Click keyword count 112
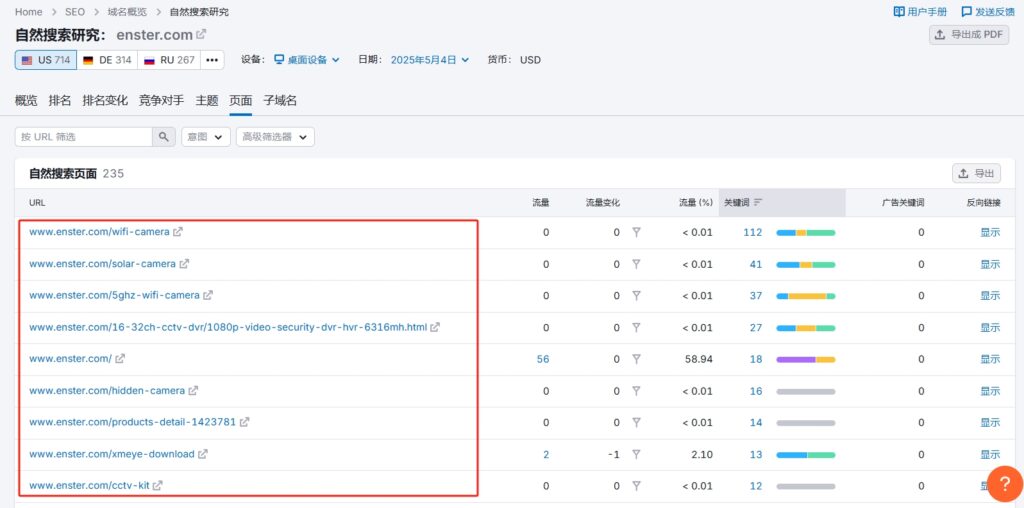The height and width of the screenshot is (508, 1024). click(x=753, y=232)
